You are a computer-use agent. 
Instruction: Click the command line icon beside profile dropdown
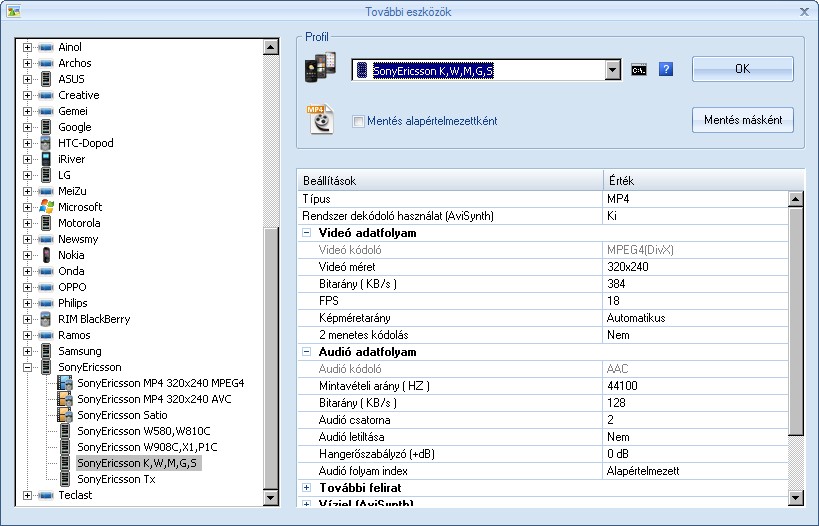(638, 69)
